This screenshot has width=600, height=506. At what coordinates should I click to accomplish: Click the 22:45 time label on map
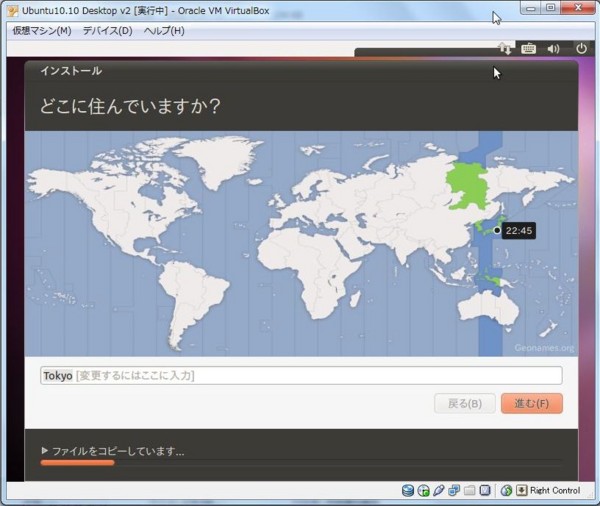tap(519, 230)
